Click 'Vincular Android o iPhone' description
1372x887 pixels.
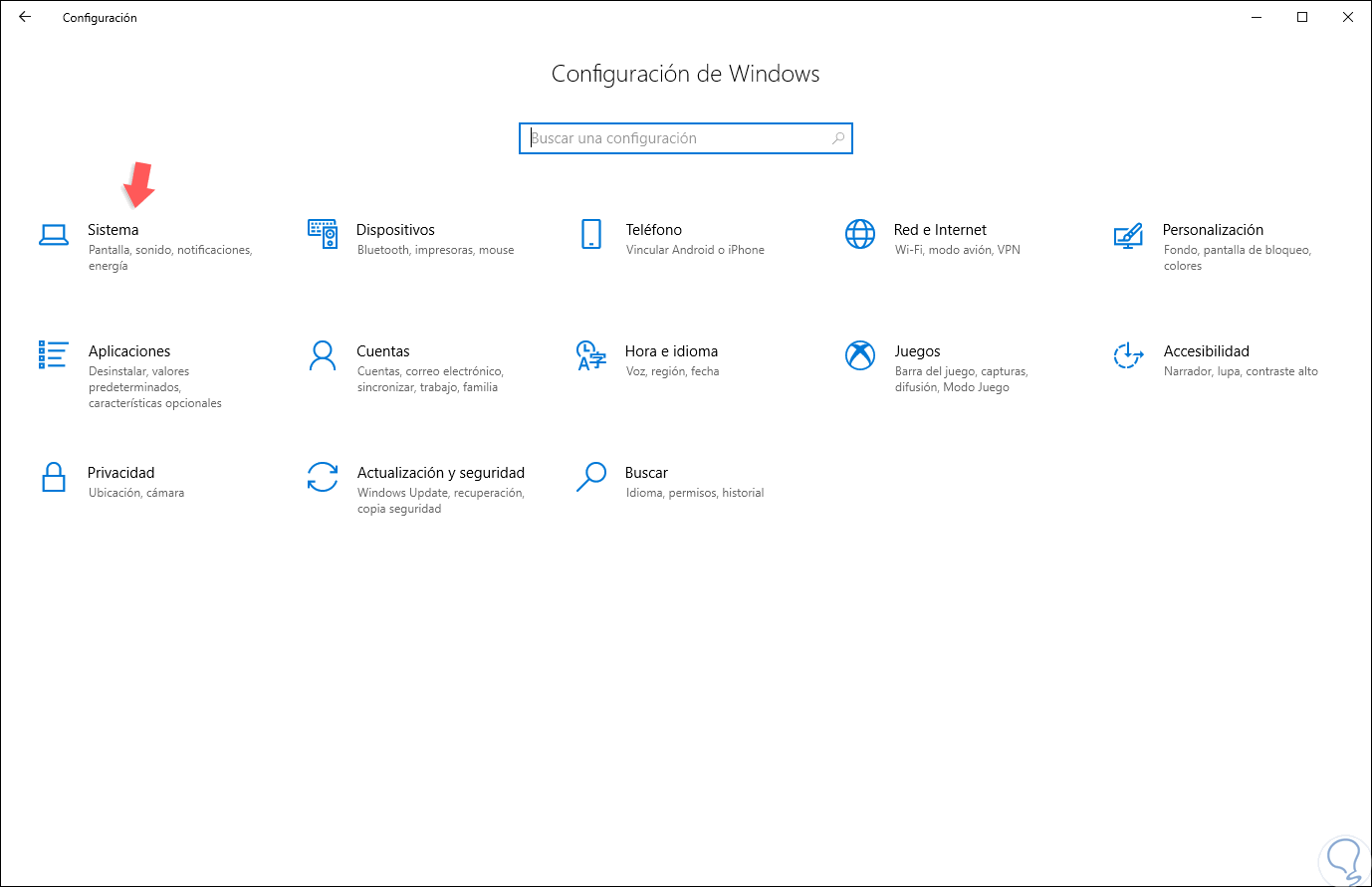696,250
